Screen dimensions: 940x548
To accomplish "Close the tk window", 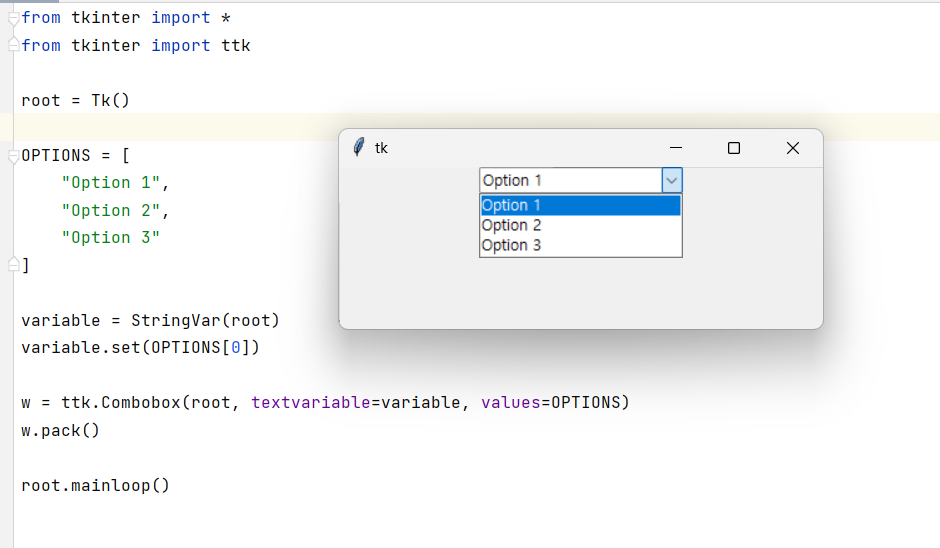I will [793, 147].
